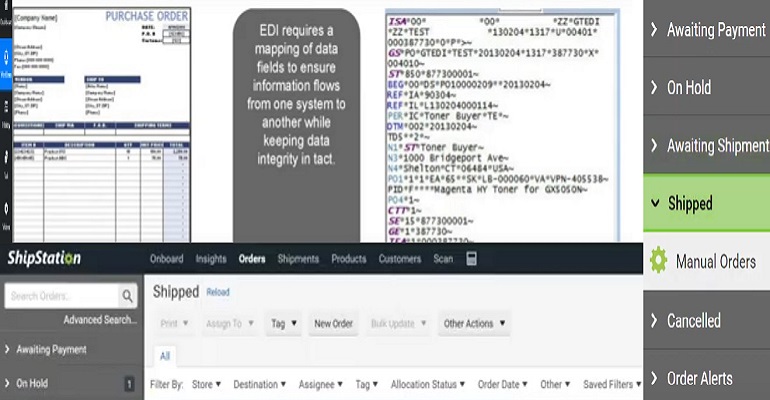Open the Bulk Update dropdown

pos(398,323)
